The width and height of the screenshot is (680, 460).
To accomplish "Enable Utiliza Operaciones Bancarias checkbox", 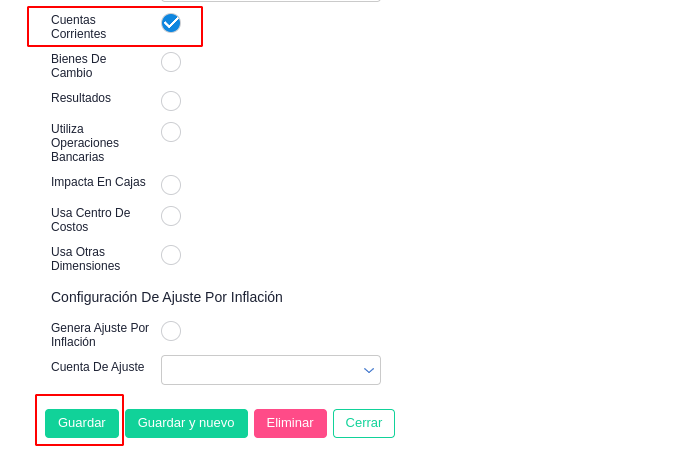I will pyautogui.click(x=171, y=132).
